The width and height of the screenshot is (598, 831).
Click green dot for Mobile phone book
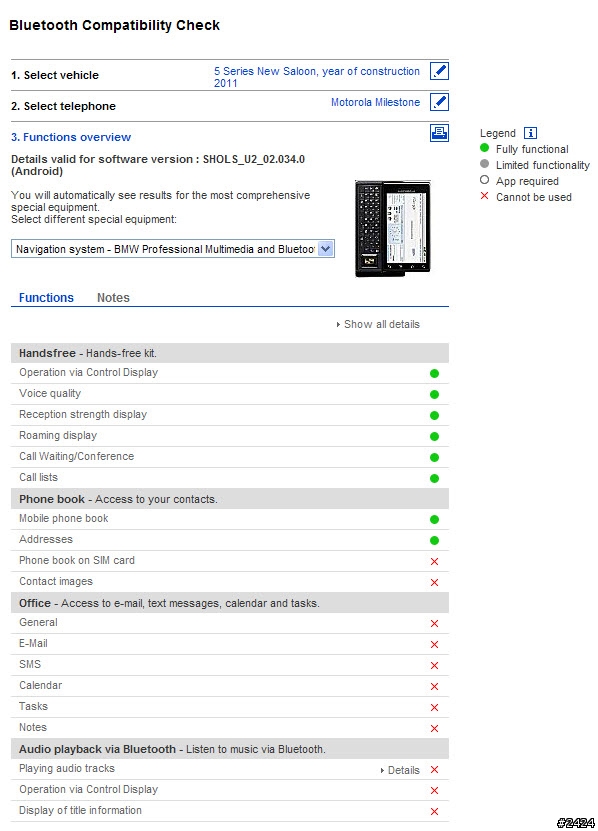click(434, 519)
